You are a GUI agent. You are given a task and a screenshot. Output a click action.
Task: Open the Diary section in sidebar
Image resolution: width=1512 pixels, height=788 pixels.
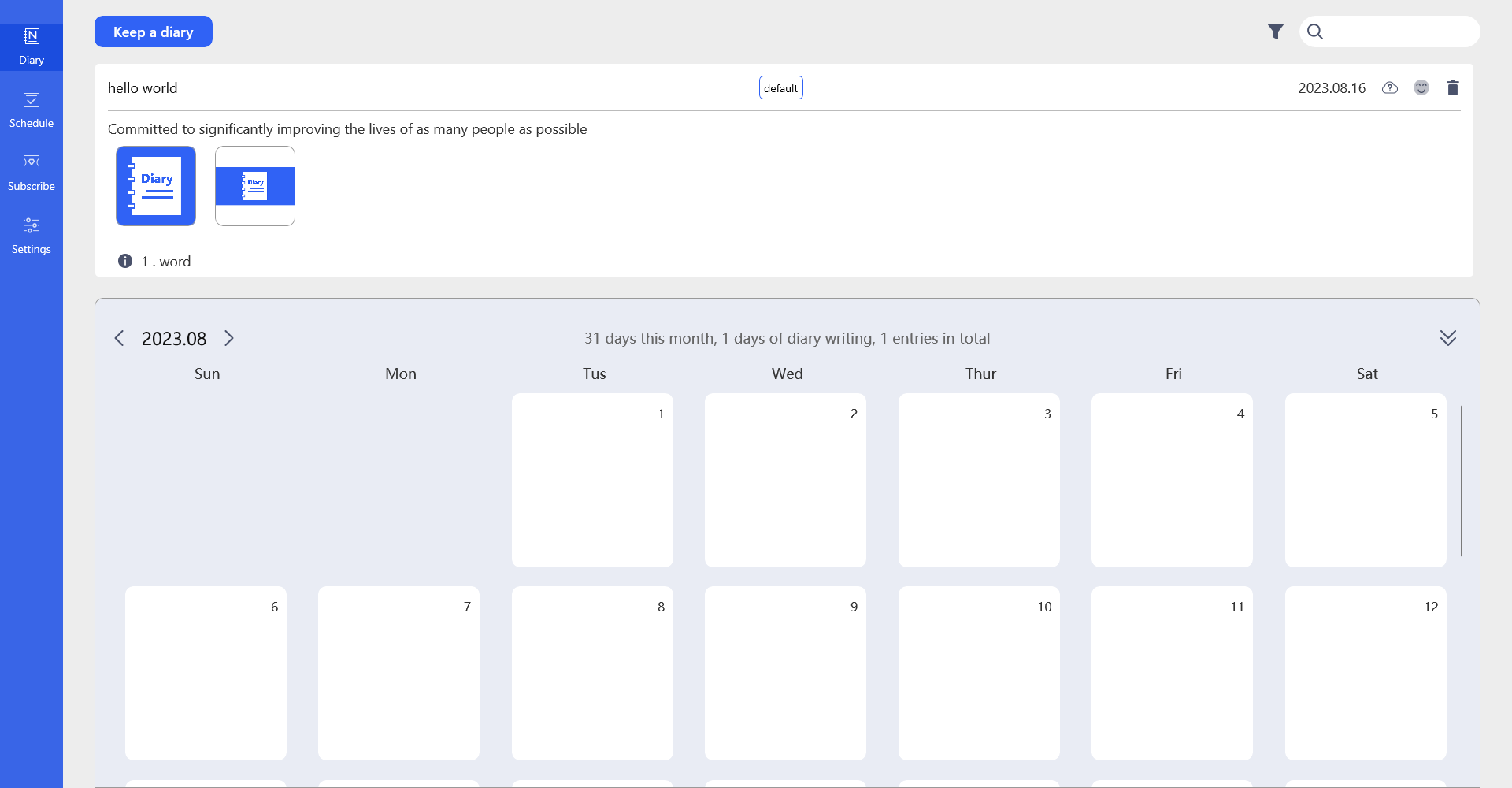[x=31, y=46]
